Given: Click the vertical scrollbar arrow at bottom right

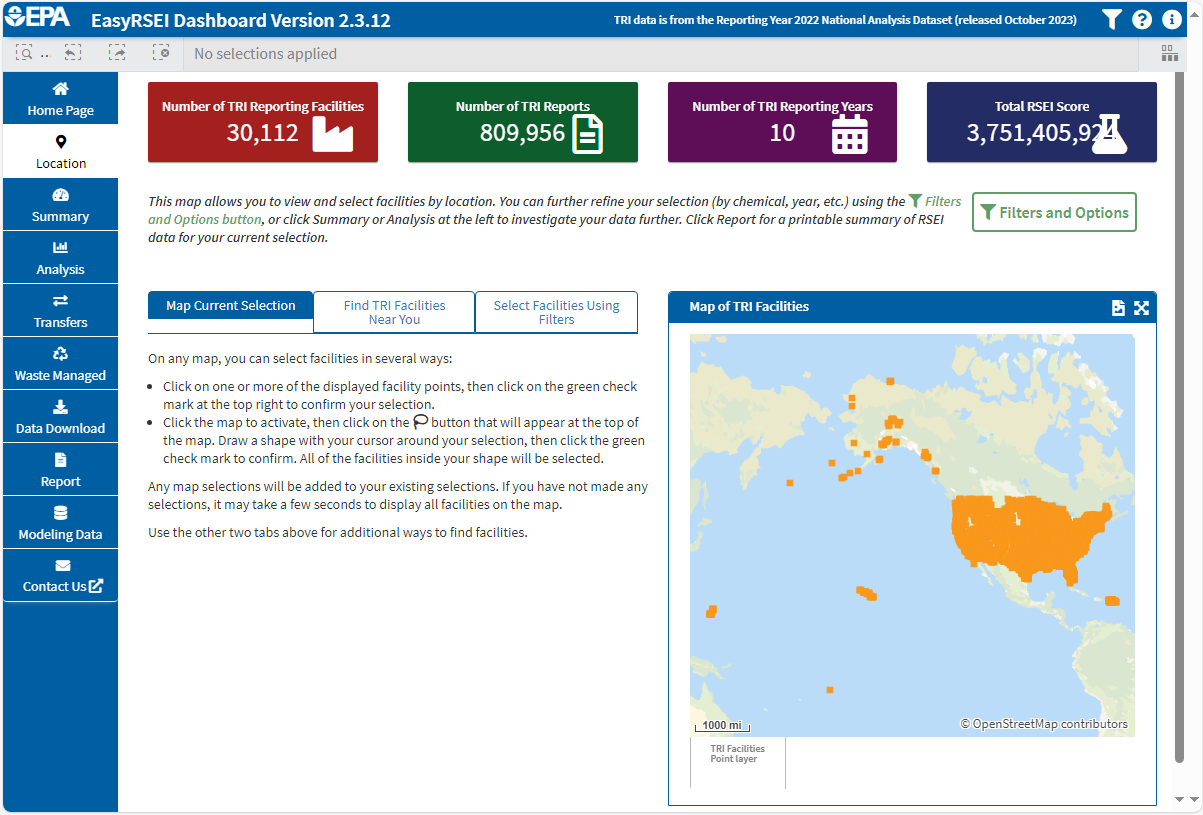Looking at the screenshot, I should point(1177,799).
